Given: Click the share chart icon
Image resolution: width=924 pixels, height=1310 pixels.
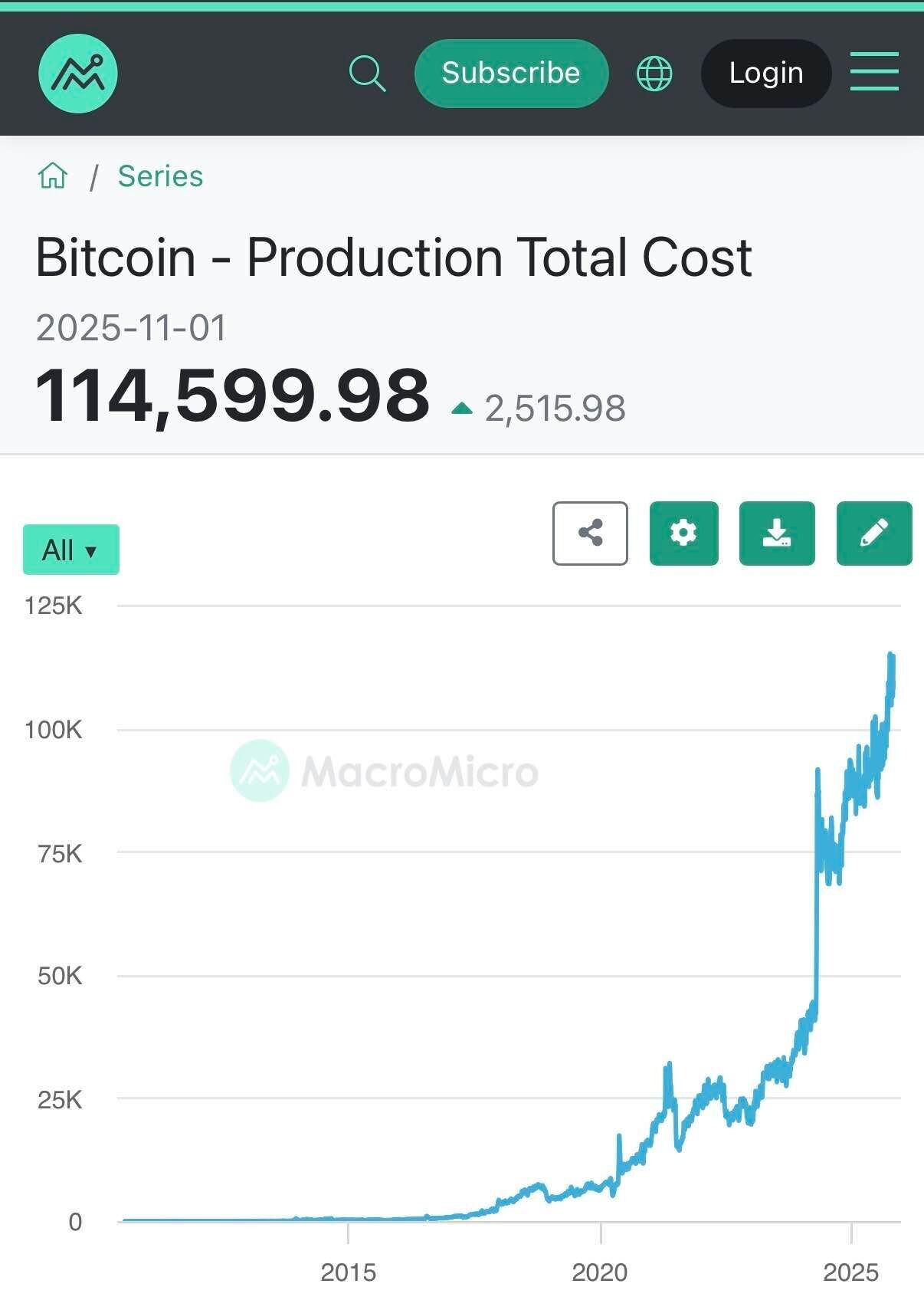Looking at the screenshot, I should point(590,534).
